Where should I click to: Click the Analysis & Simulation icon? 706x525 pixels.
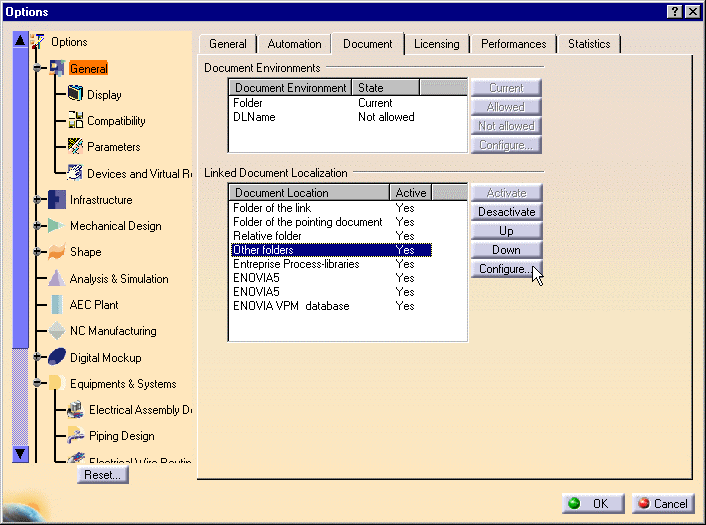click(57, 279)
